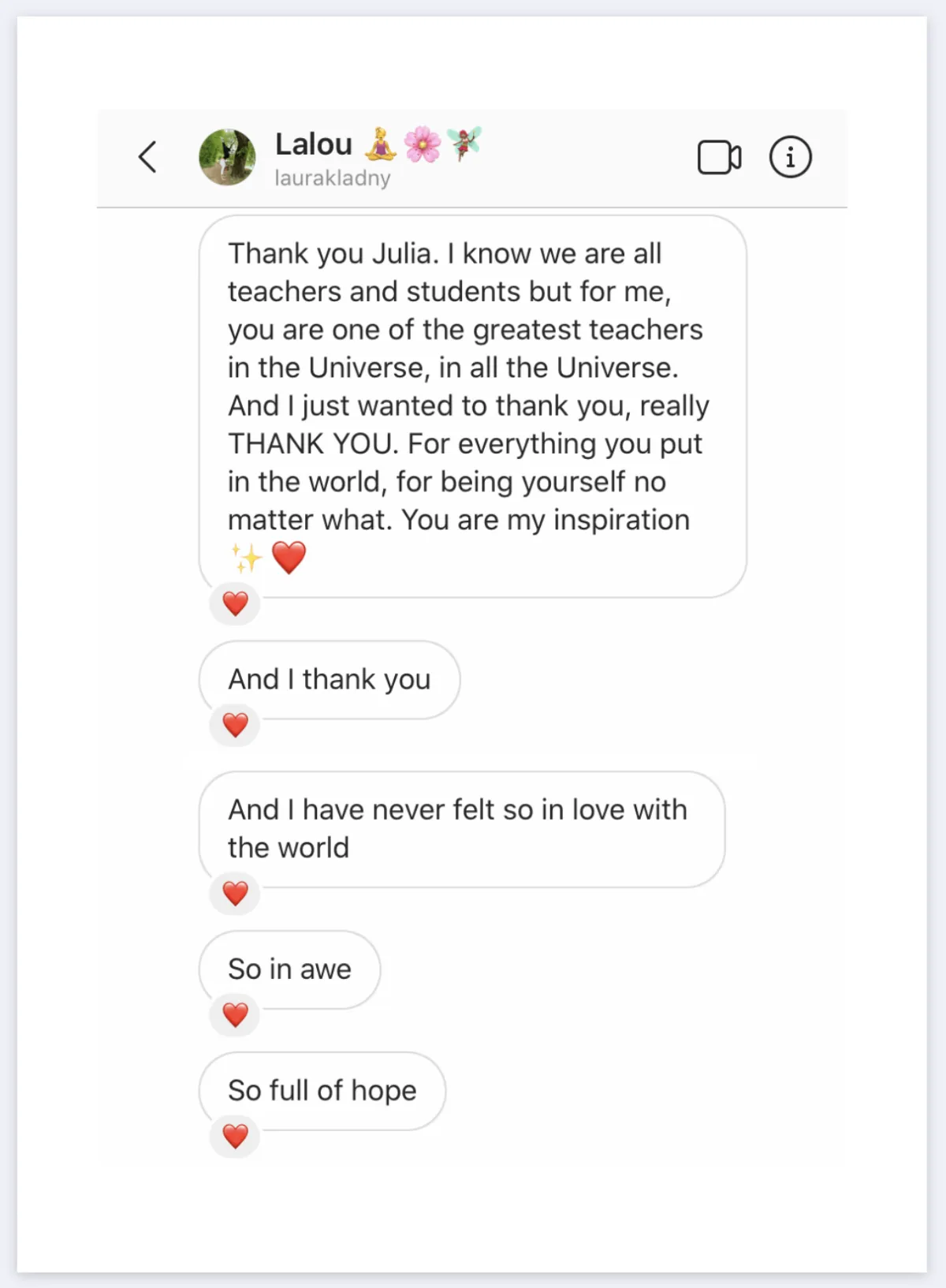946x1288 pixels.
Task: Click the pink blossom emoji in the name
Action: [423, 144]
